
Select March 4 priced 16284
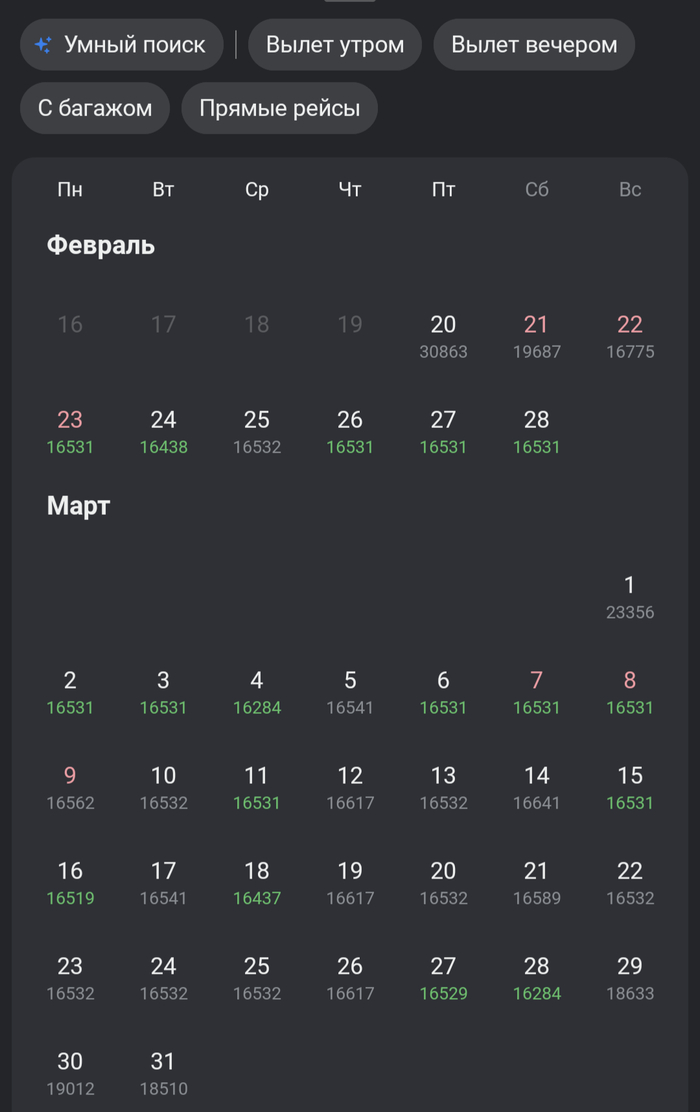[x=257, y=692]
